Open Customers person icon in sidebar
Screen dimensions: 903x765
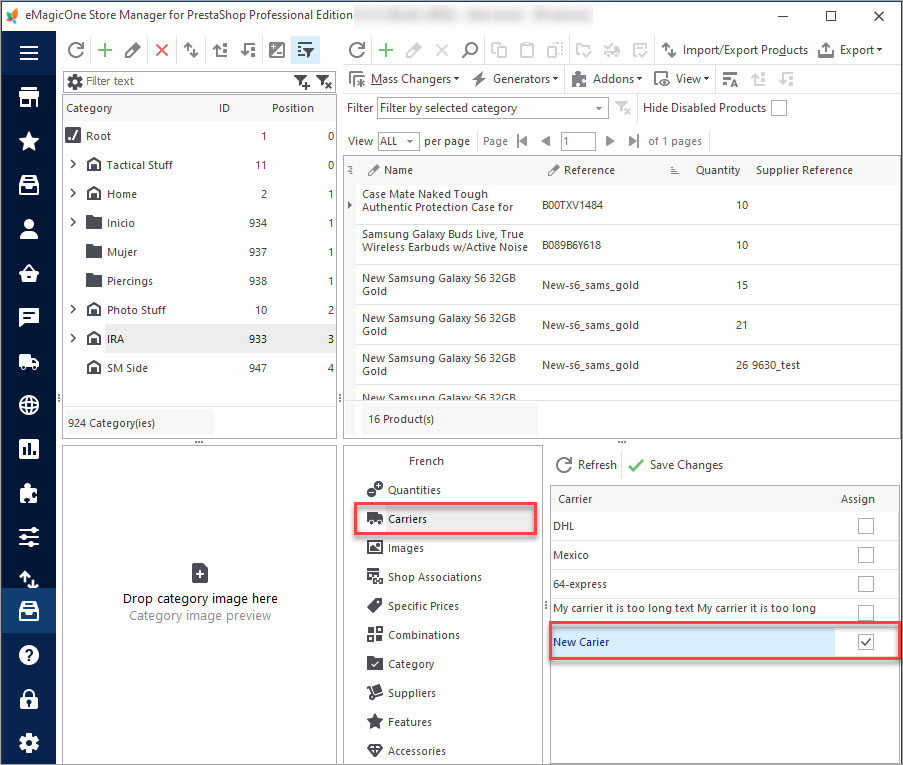[x=29, y=229]
